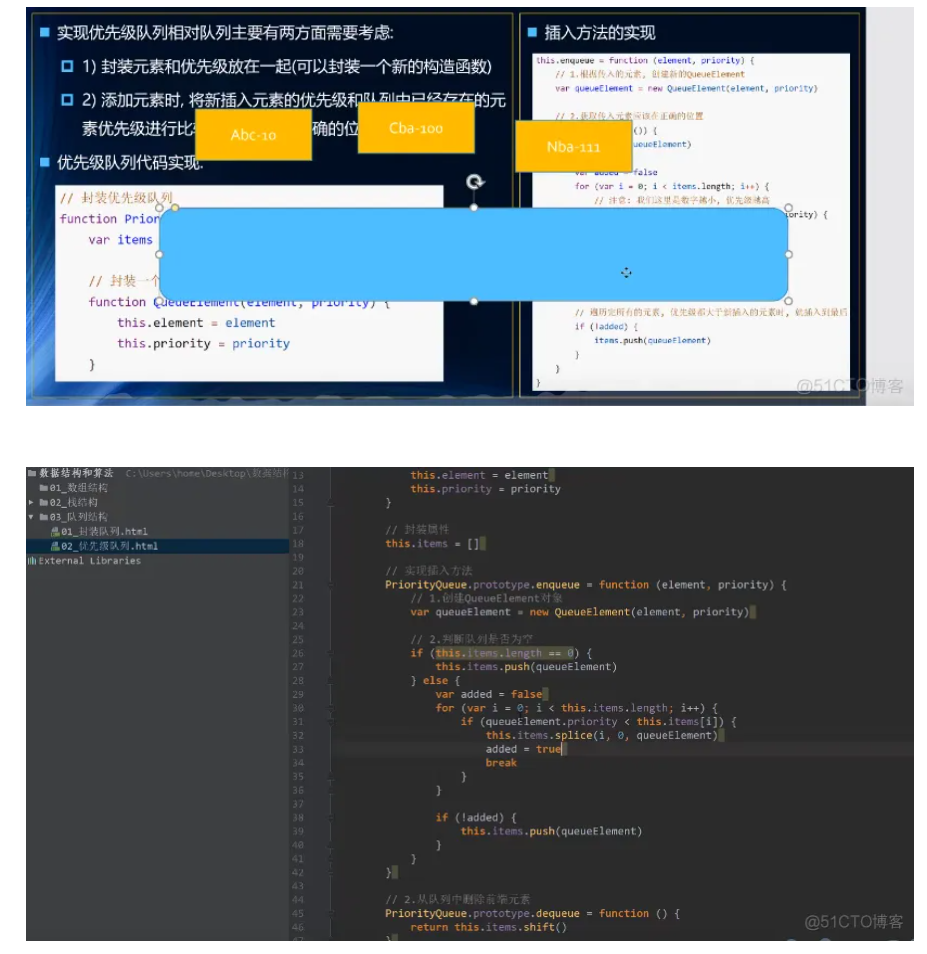Click the left-middle resize handle of blue shape

(x=159, y=254)
